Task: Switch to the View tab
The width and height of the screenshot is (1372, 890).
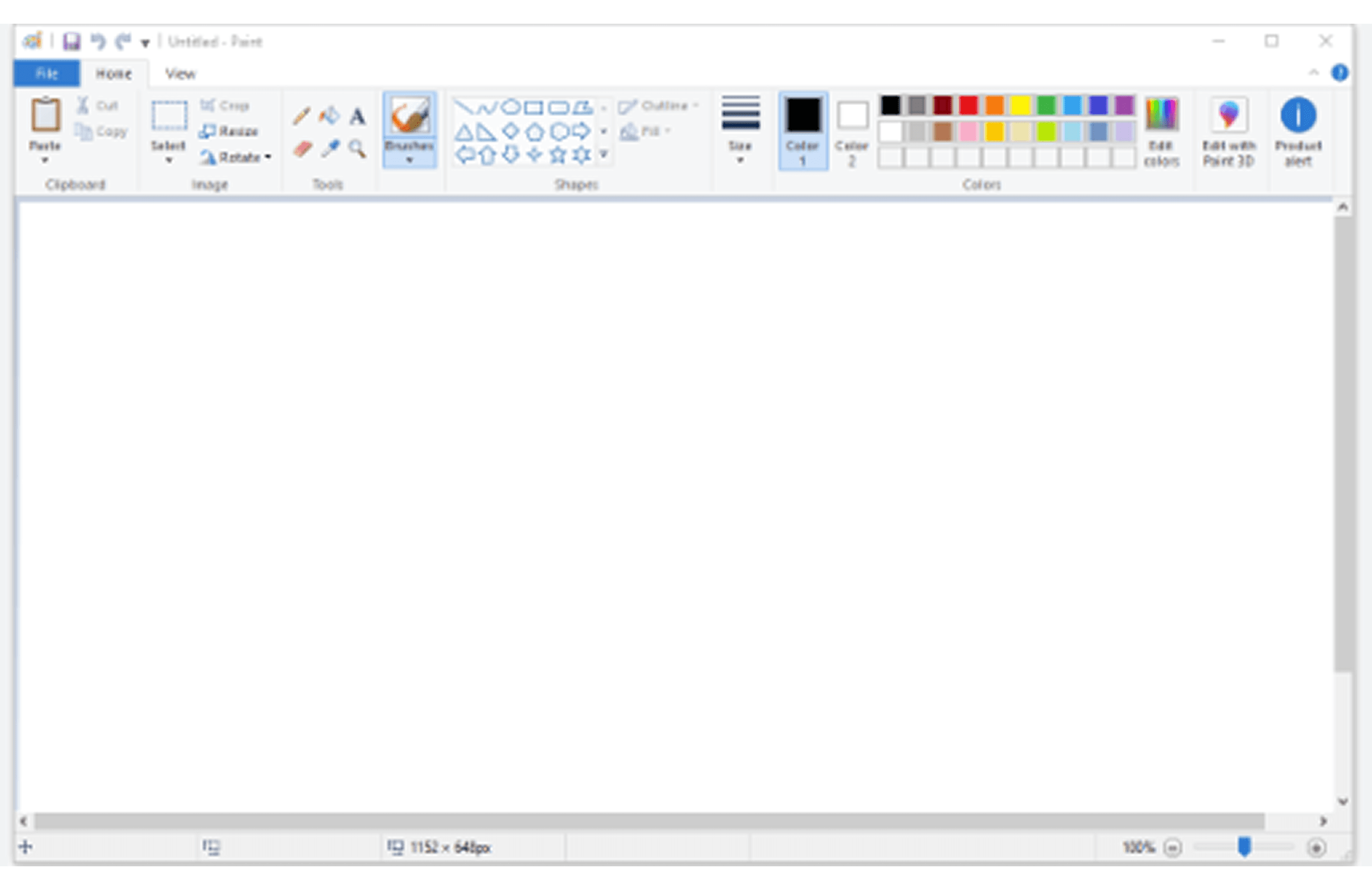Action: [181, 73]
